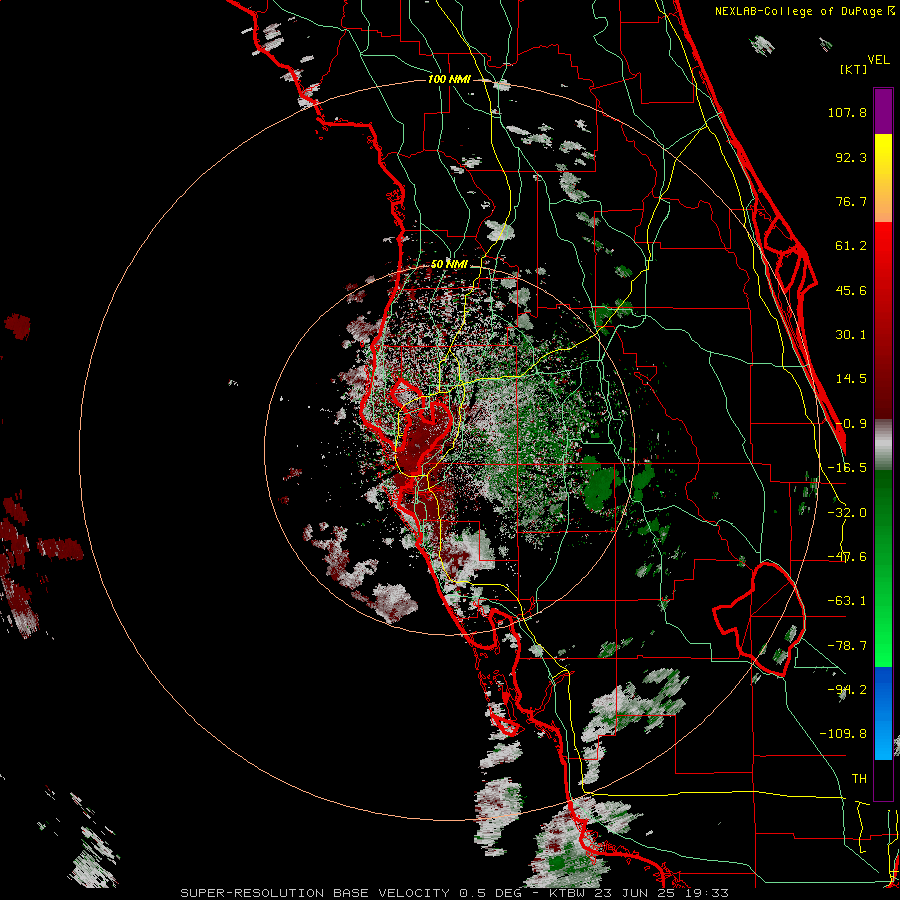Pick the blue segment of velocity scale
Viewport: 900px width, 900px height.
[x=883, y=713]
